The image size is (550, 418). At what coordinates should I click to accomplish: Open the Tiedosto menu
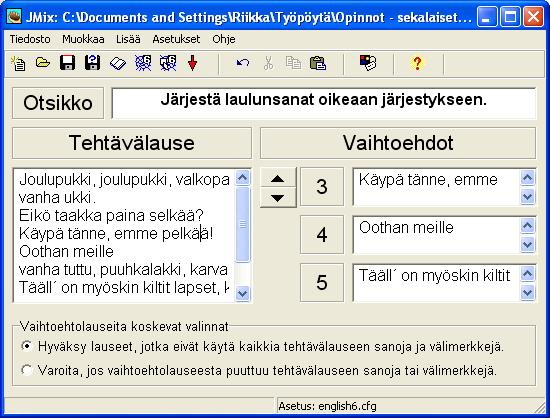coord(30,39)
